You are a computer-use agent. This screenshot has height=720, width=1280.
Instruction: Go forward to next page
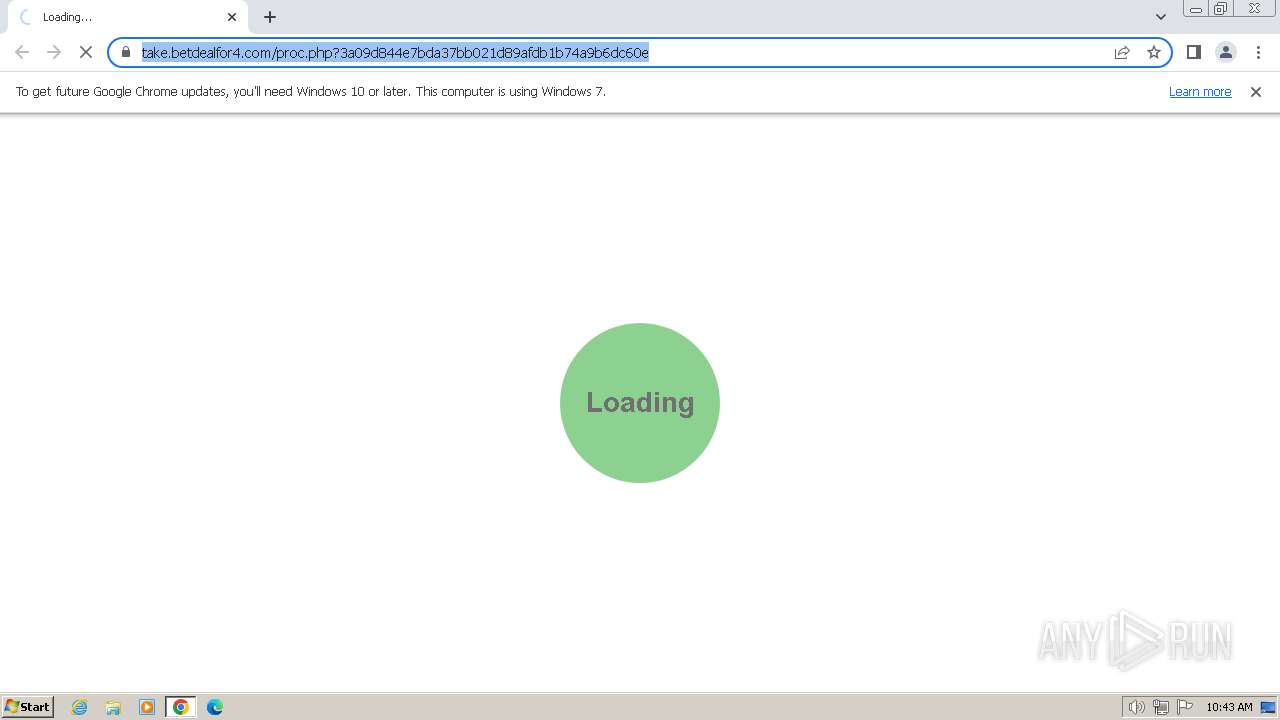(x=54, y=52)
